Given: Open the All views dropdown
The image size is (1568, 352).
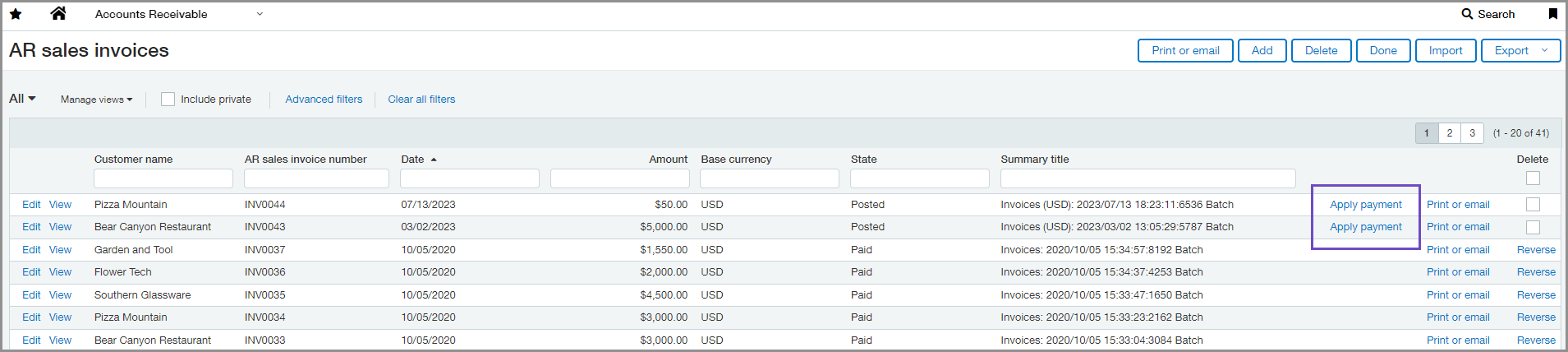Looking at the screenshot, I should coord(23,99).
